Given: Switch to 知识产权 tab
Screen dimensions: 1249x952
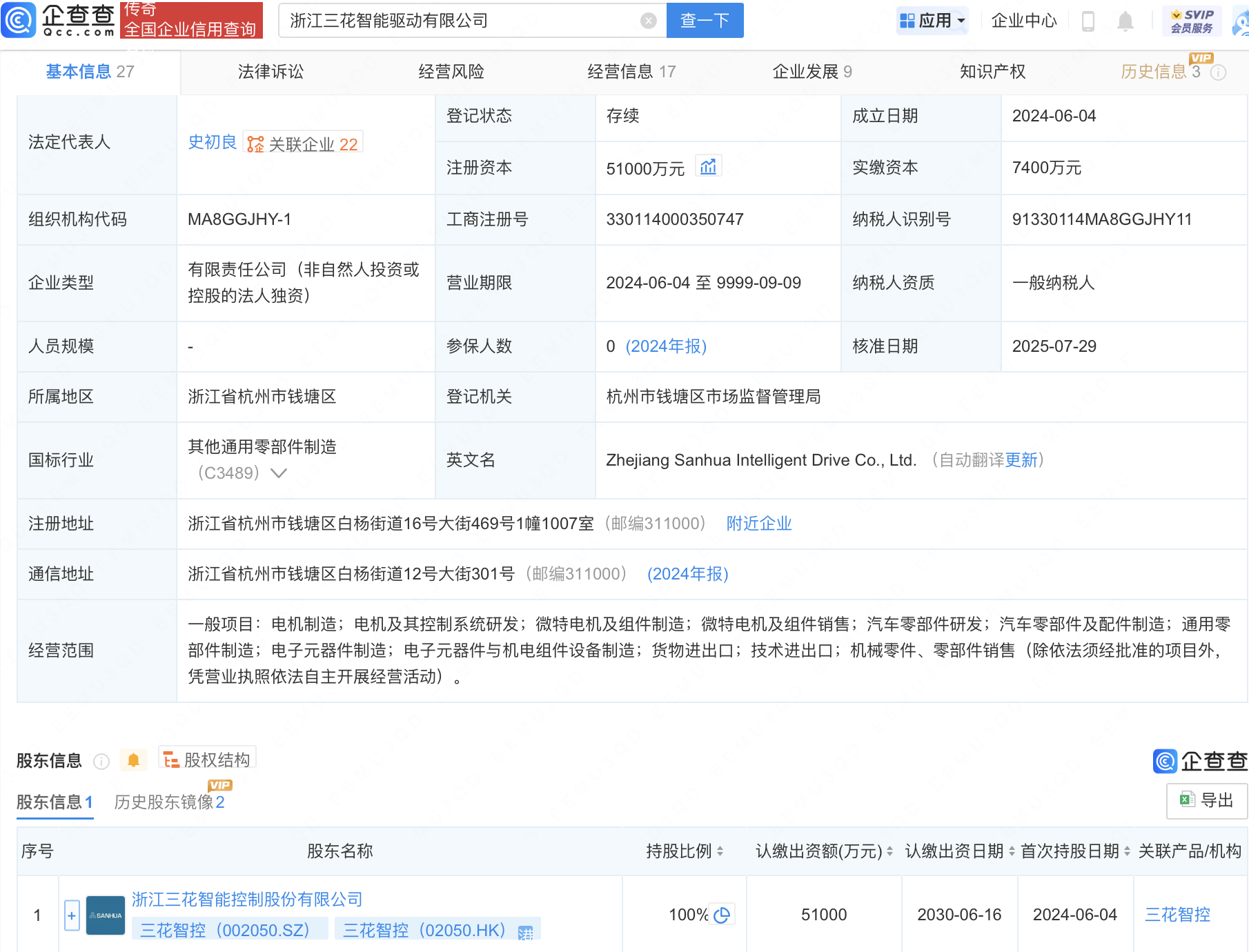Looking at the screenshot, I should click(x=992, y=72).
